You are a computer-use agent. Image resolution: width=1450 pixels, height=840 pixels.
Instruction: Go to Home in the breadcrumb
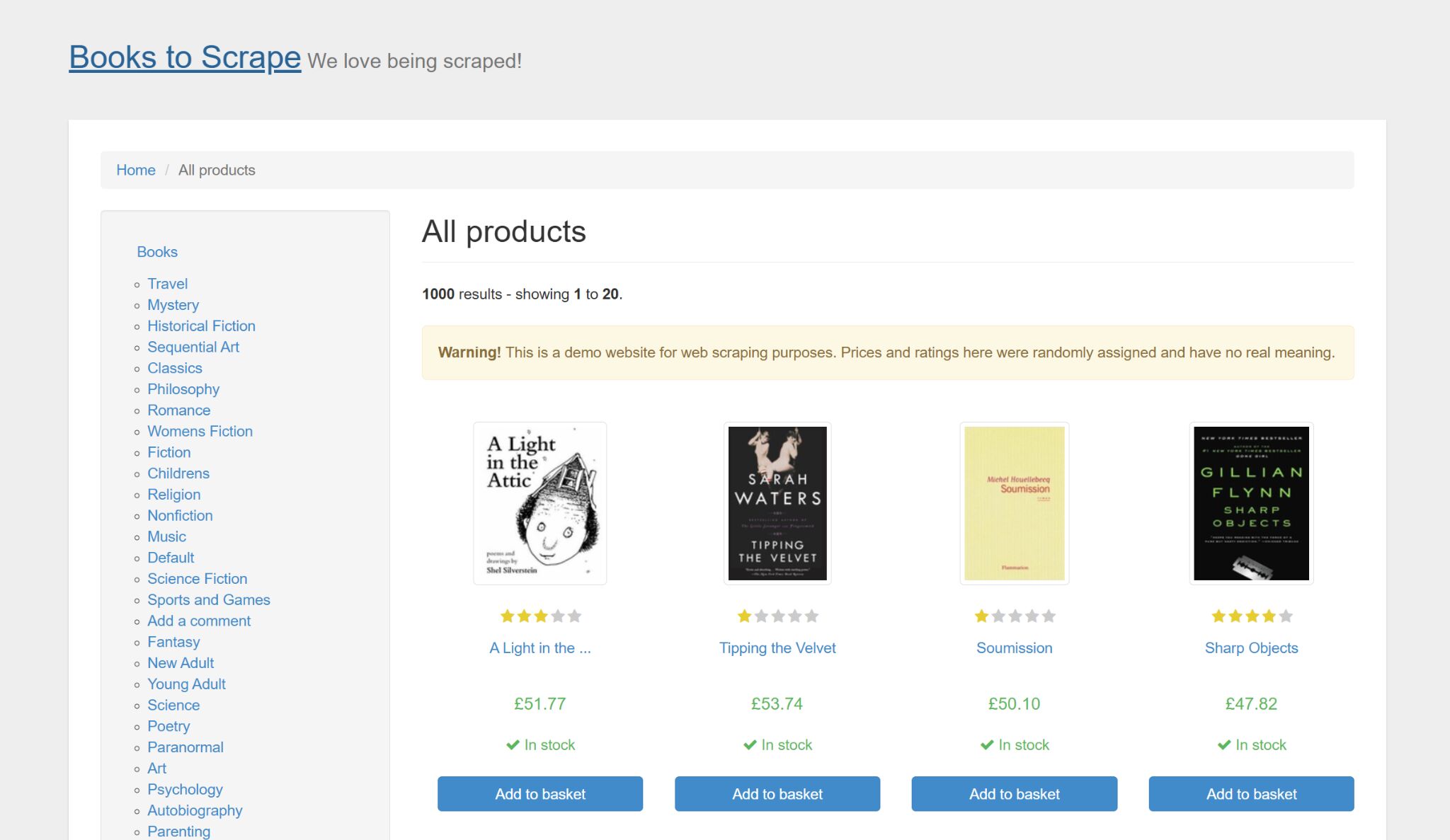click(x=136, y=170)
